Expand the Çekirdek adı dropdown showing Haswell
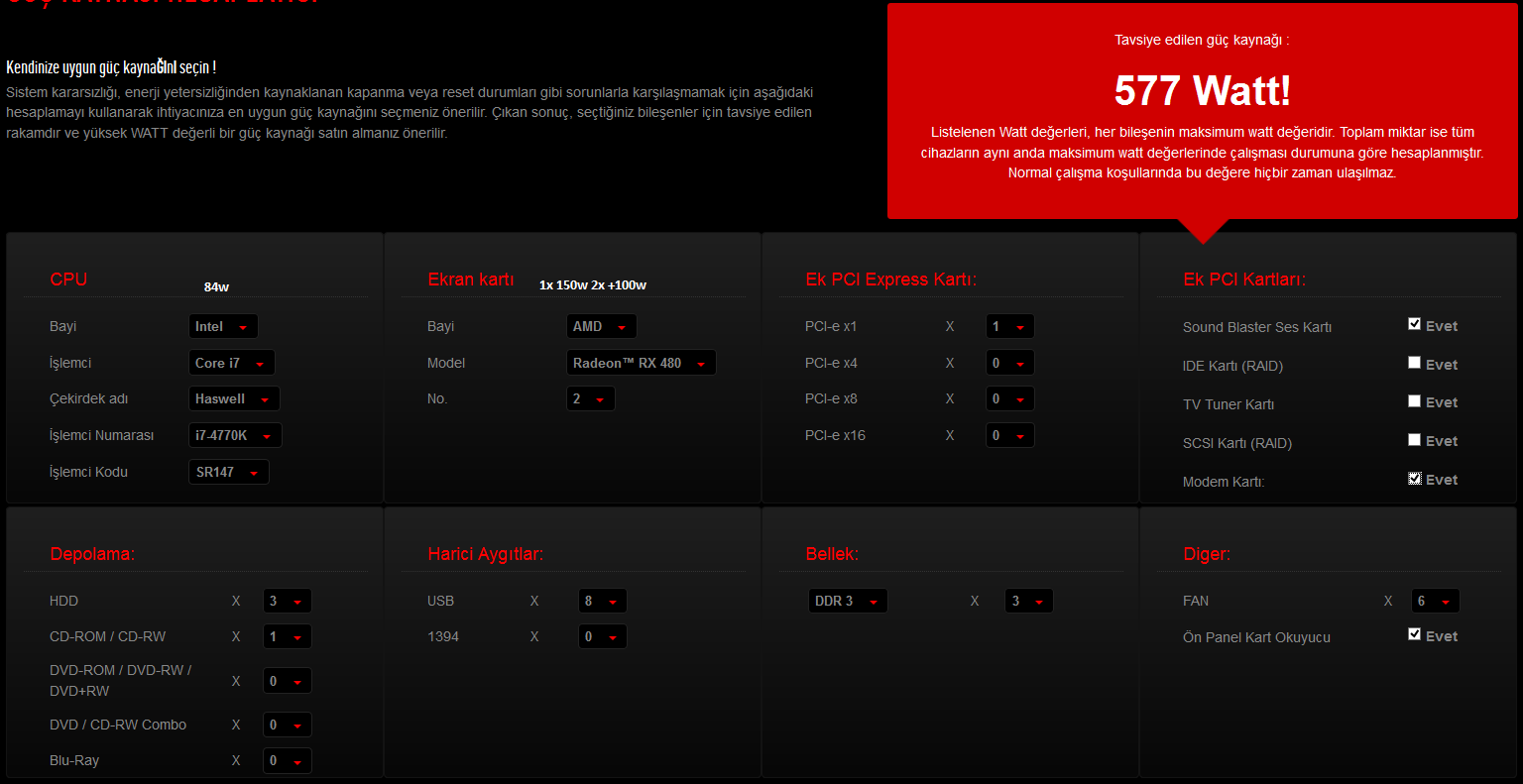This screenshot has height=784, width=1523. coord(234,398)
